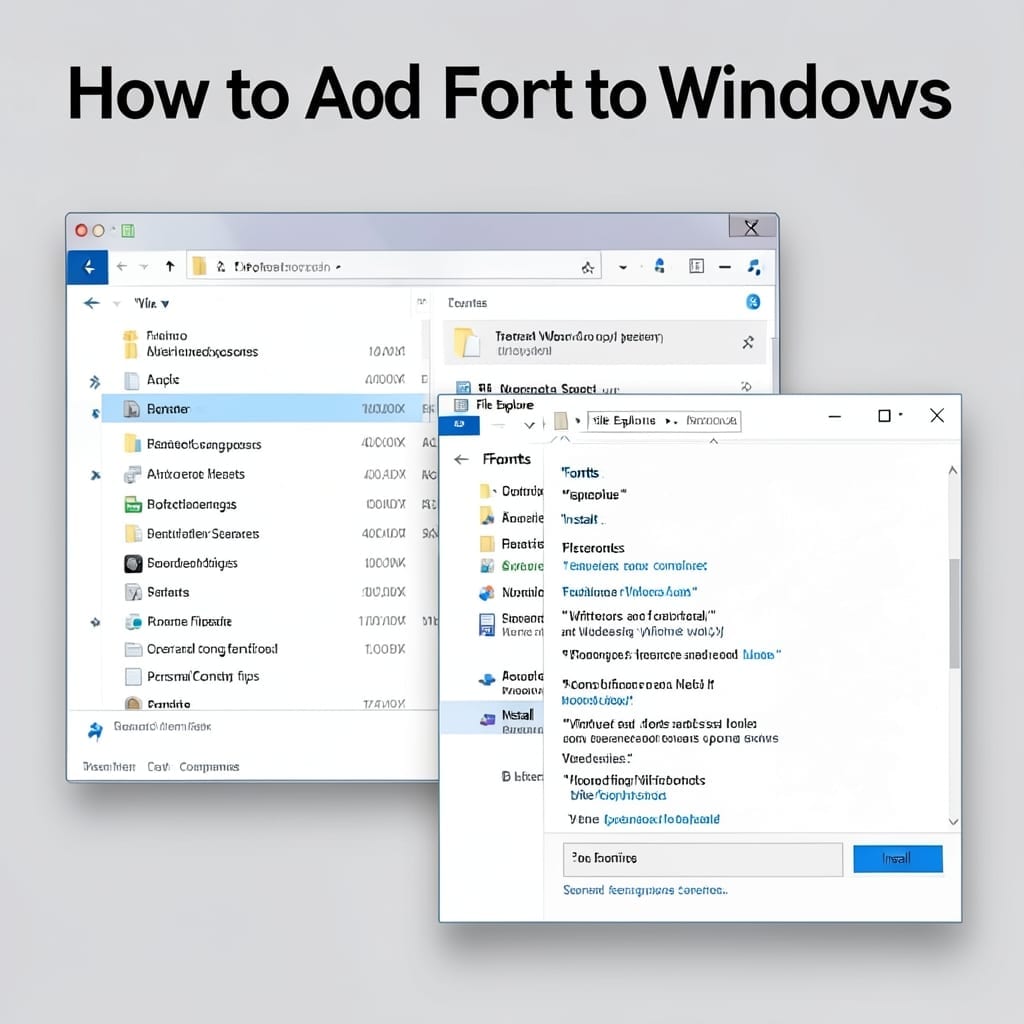The height and width of the screenshot is (1024, 1024).
Task: Click the colored globe icon beside Nomtio
Action: 487,593
